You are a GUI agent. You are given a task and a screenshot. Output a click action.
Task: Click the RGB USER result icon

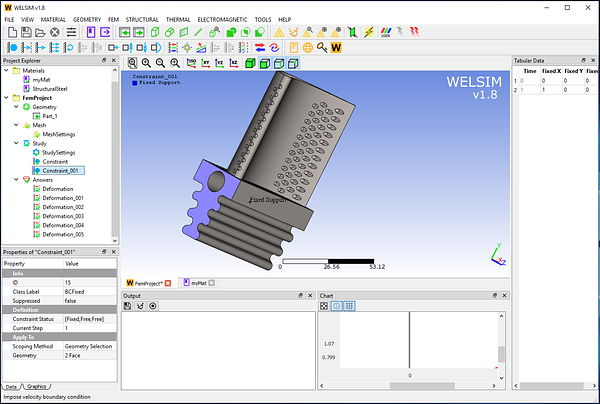386,32
